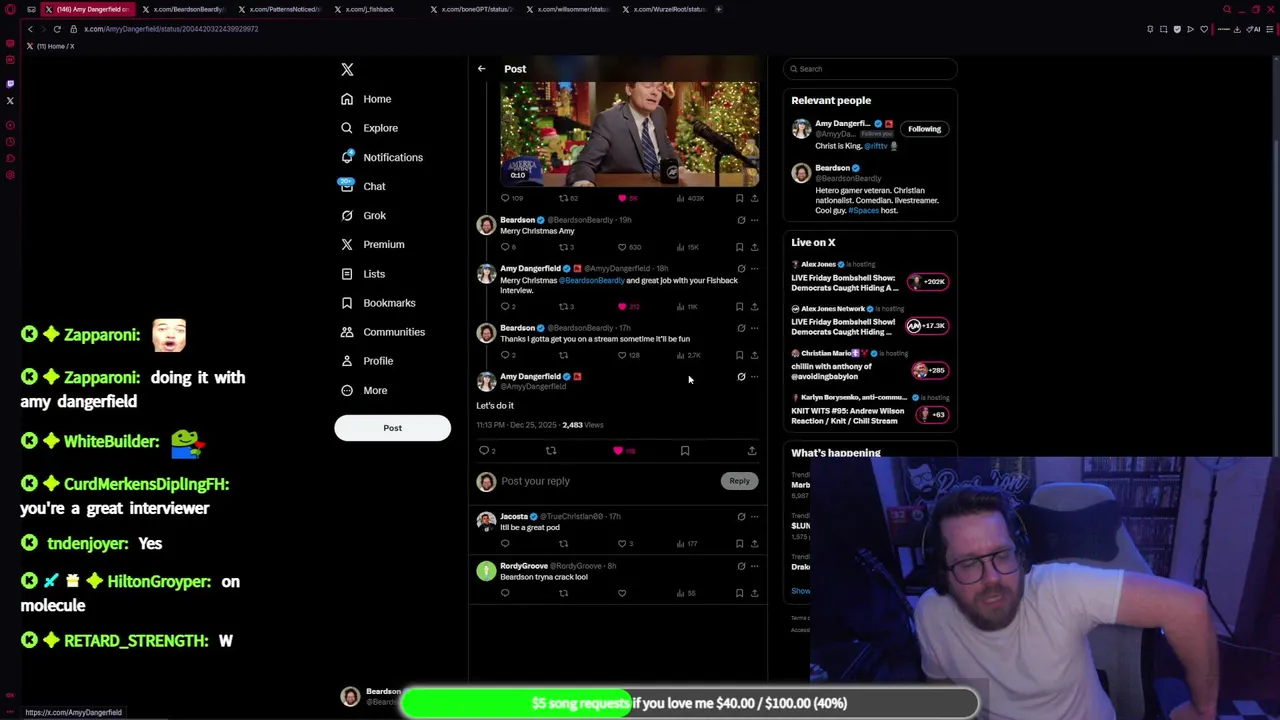1280x720 pixels.
Task: Open Premium in sidebar
Action: 372,244
